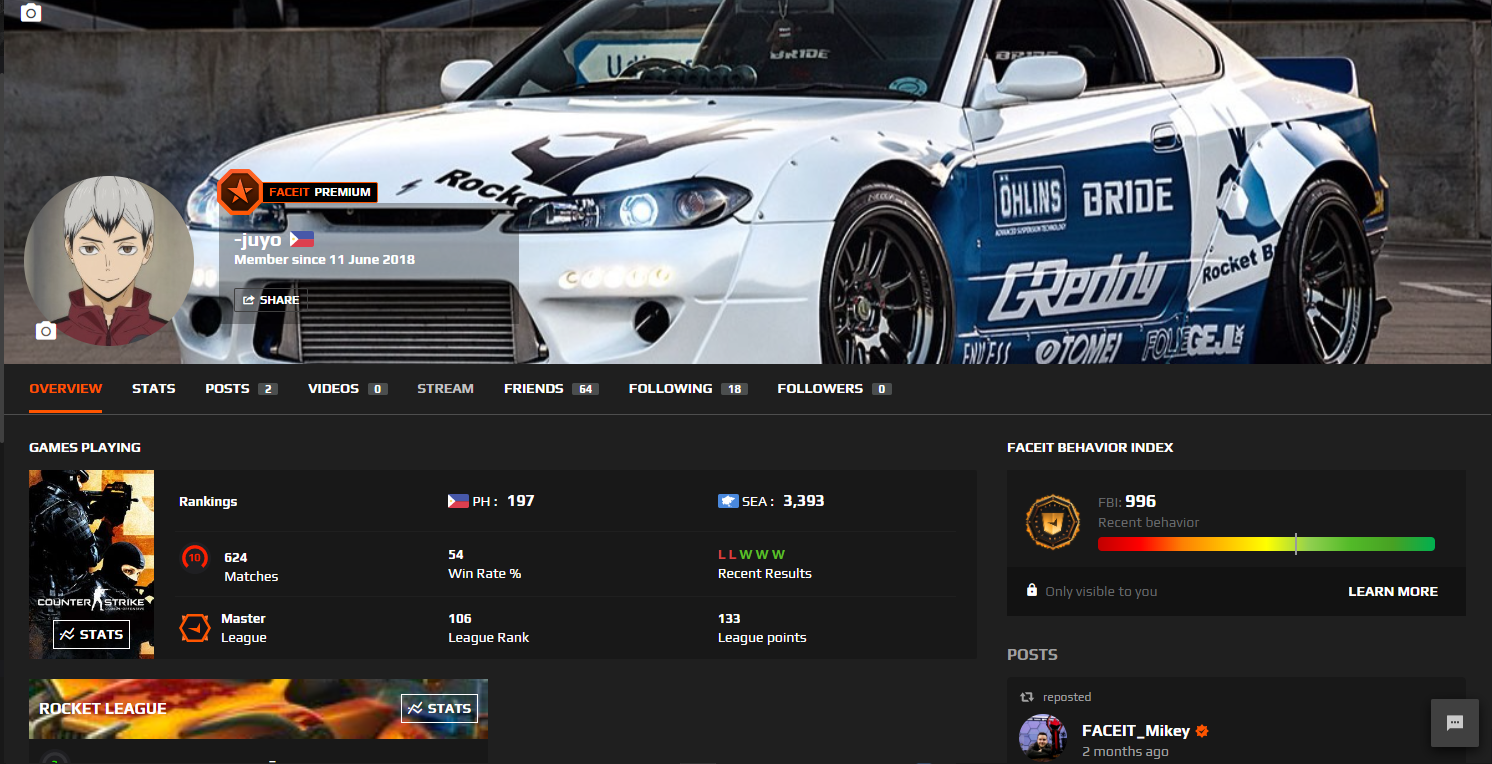Screen dimensions: 1492x764
Task: Click the 'FACEIT Behavior Index' heading
Action: click(1090, 447)
